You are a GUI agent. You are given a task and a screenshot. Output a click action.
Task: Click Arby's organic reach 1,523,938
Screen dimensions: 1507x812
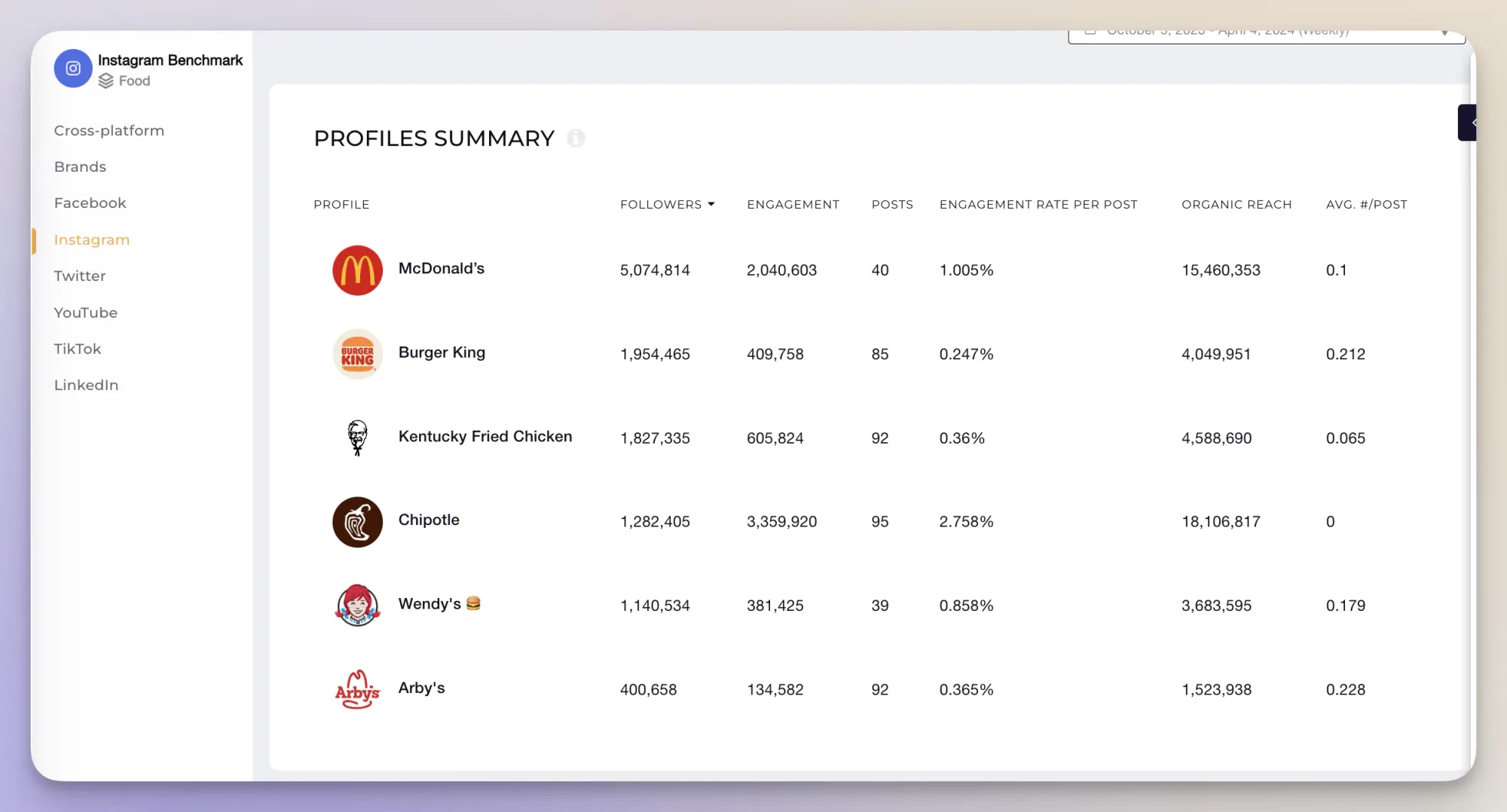(x=1216, y=689)
